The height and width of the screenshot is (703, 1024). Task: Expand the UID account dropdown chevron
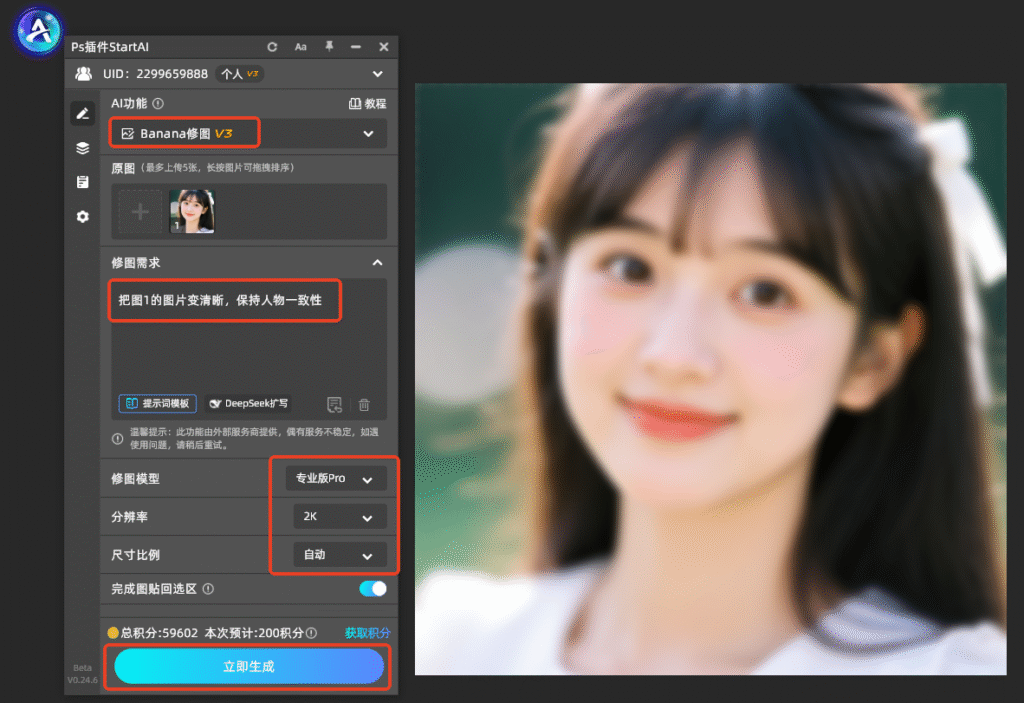(377, 74)
